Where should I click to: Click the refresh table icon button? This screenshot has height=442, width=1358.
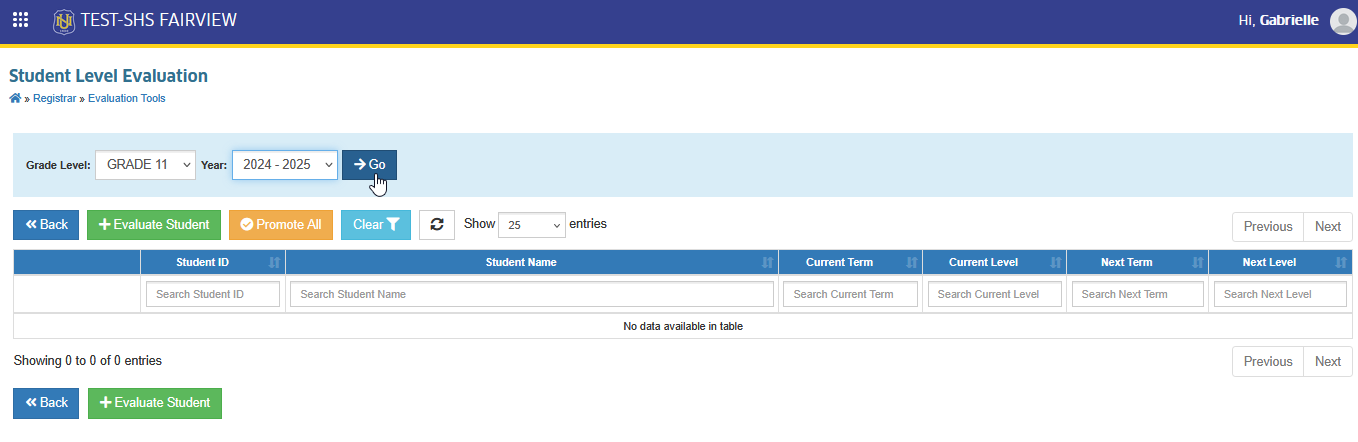click(x=437, y=224)
